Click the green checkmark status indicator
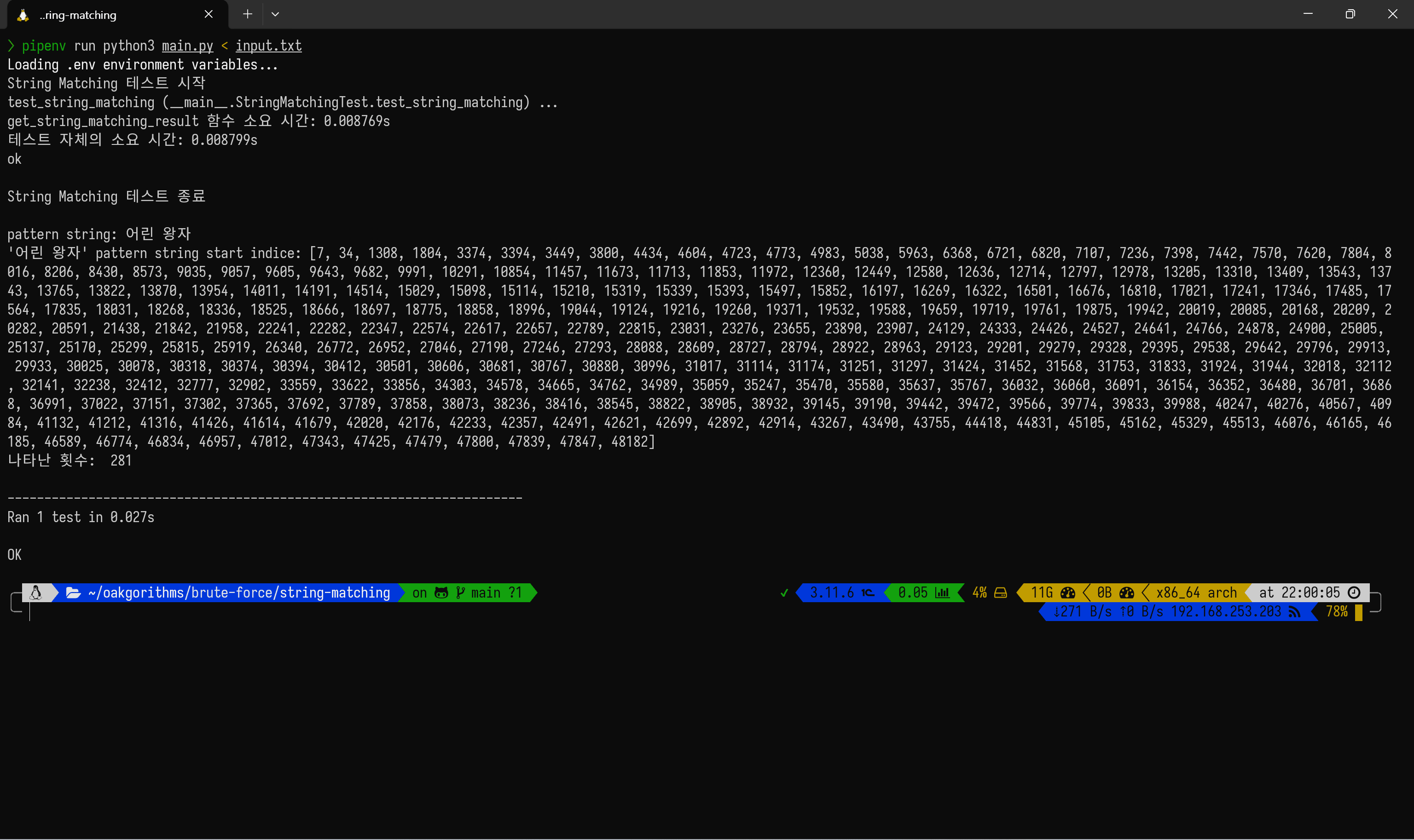 pyautogui.click(x=784, y=593)
